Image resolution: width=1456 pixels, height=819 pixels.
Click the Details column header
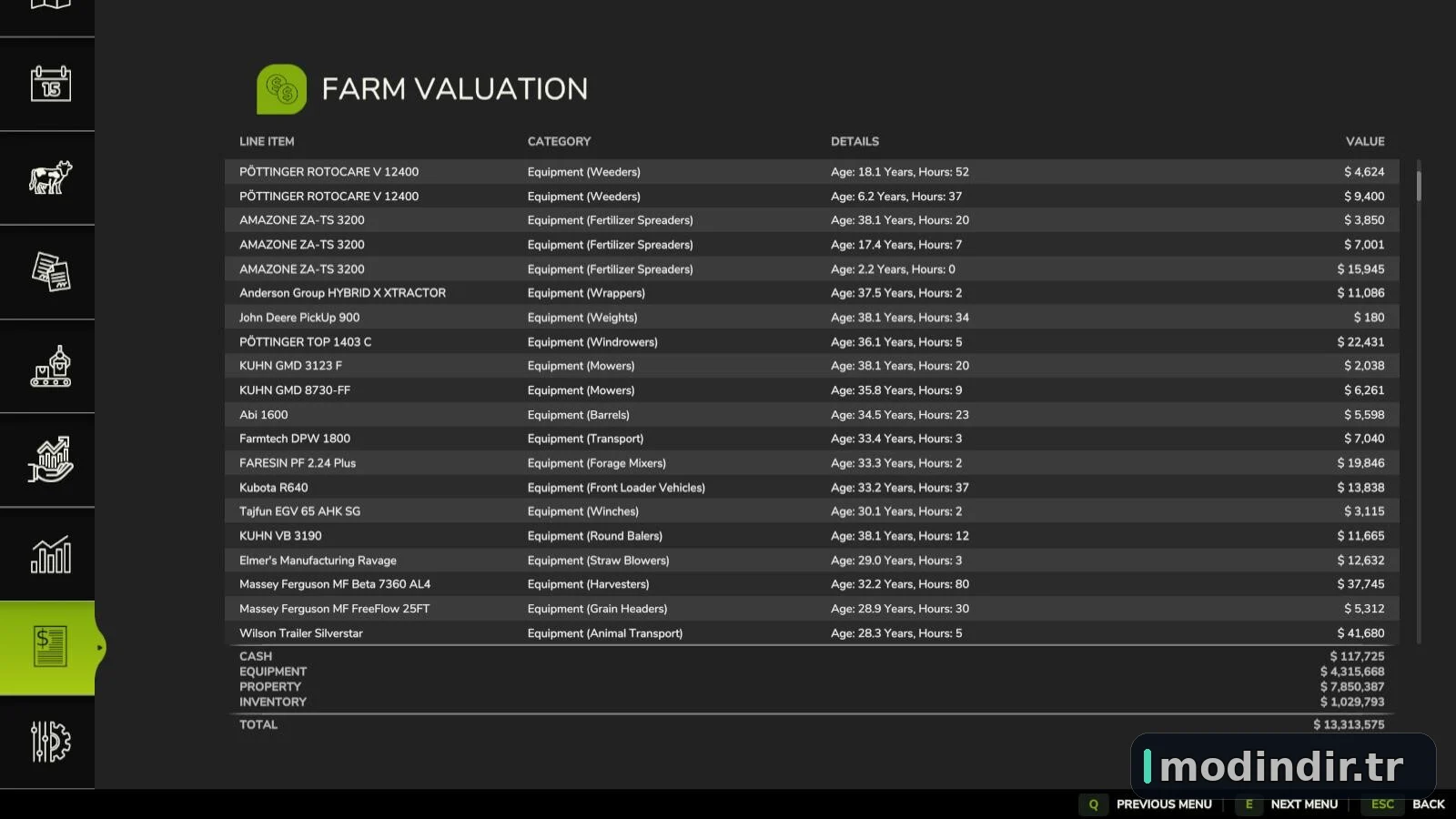854,142
